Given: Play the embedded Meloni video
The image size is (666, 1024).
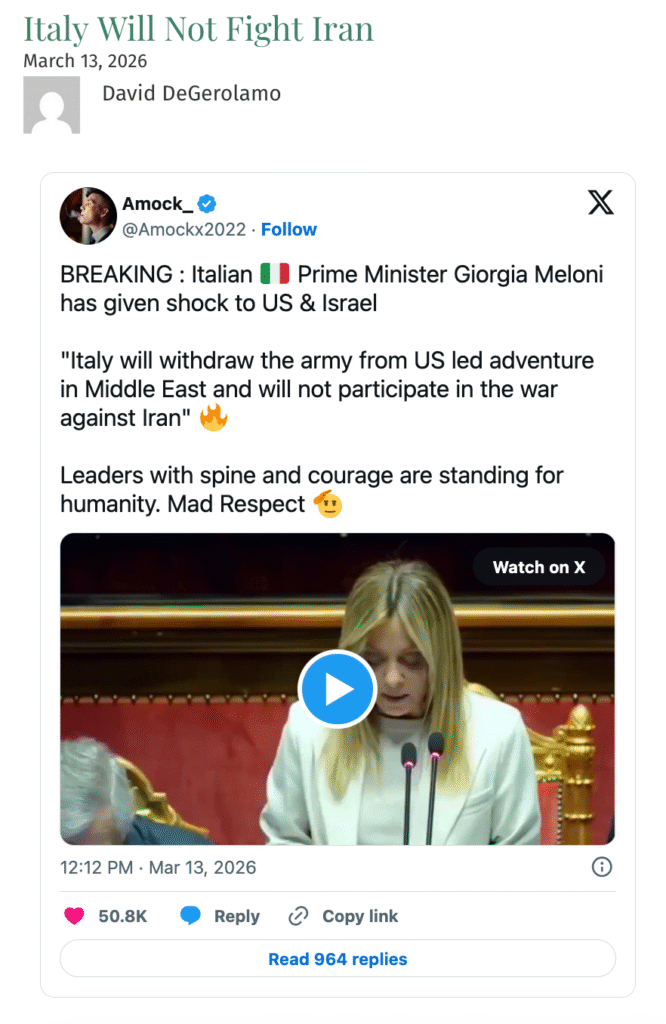Looking at the screenshot, I should 337,688.
